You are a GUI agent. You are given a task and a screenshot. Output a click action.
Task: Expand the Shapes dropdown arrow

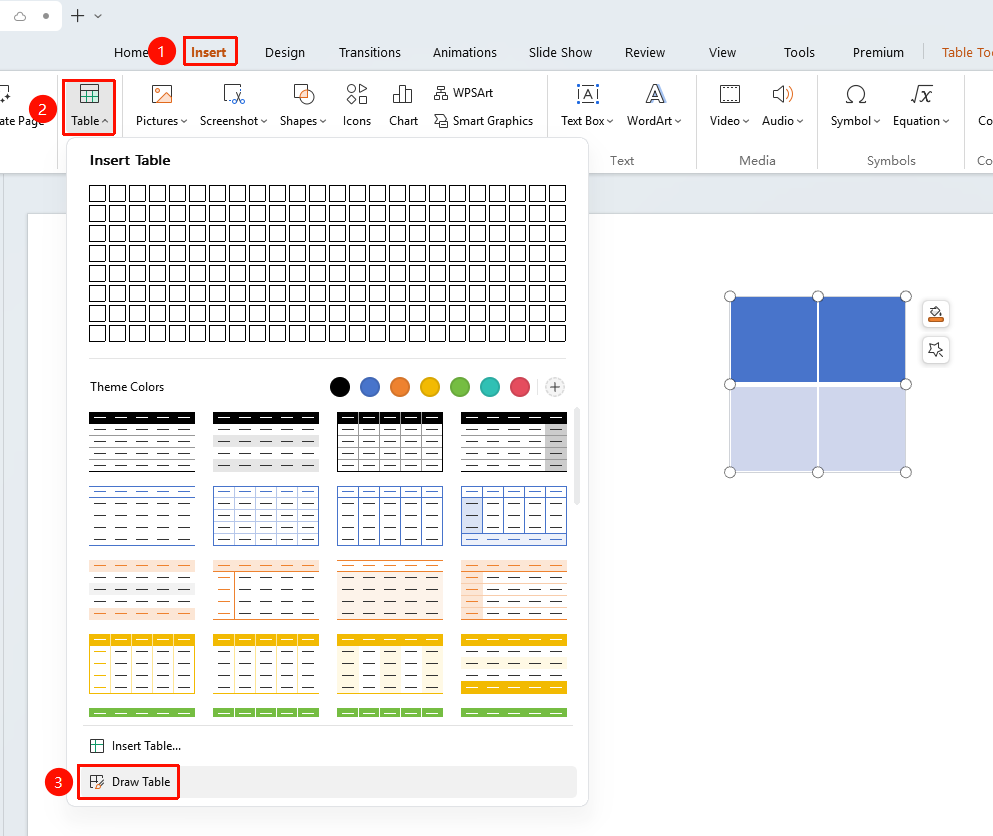pos(323,121)
